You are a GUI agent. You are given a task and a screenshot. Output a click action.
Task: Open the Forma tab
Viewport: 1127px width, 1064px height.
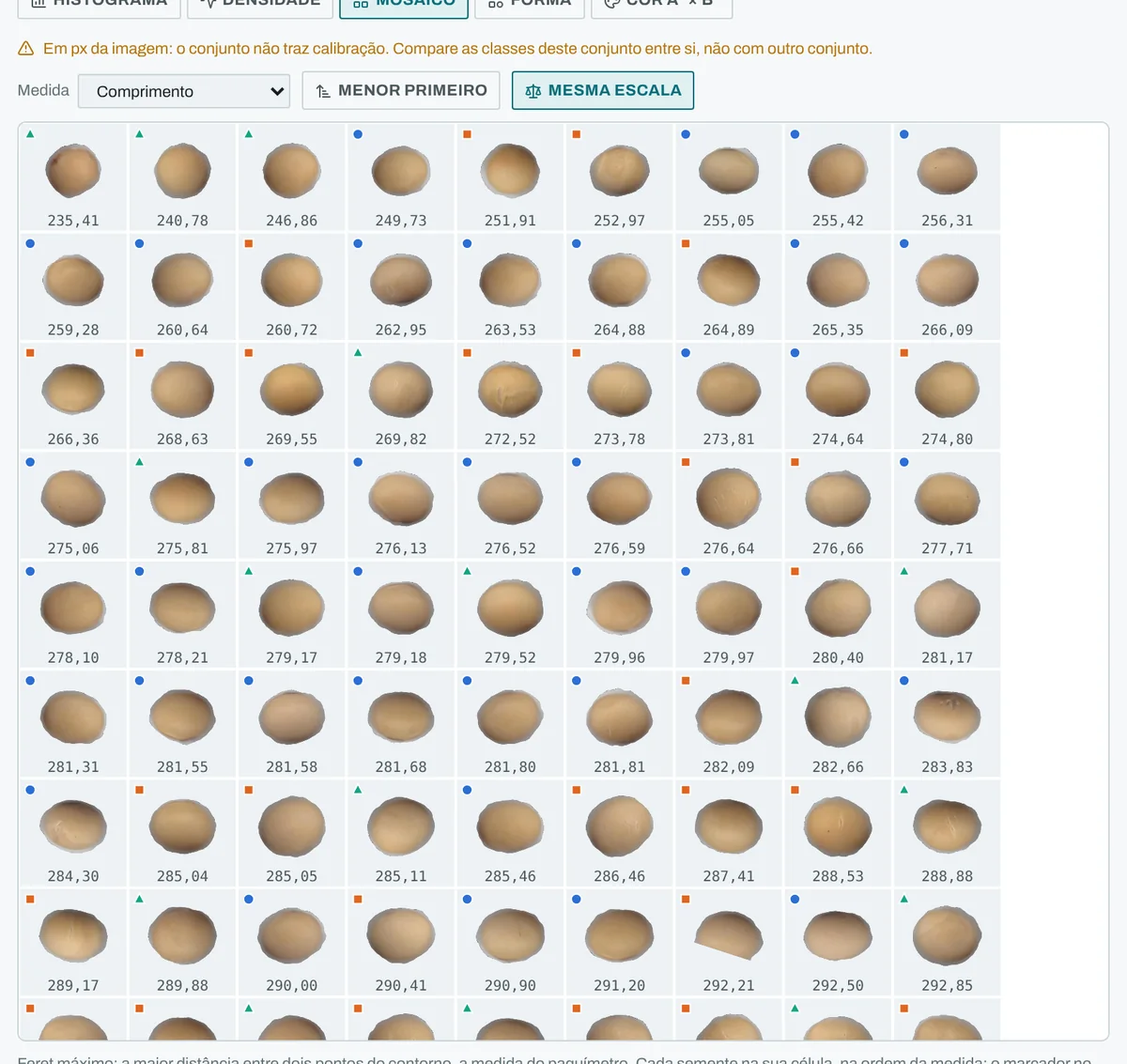(530, 3)
